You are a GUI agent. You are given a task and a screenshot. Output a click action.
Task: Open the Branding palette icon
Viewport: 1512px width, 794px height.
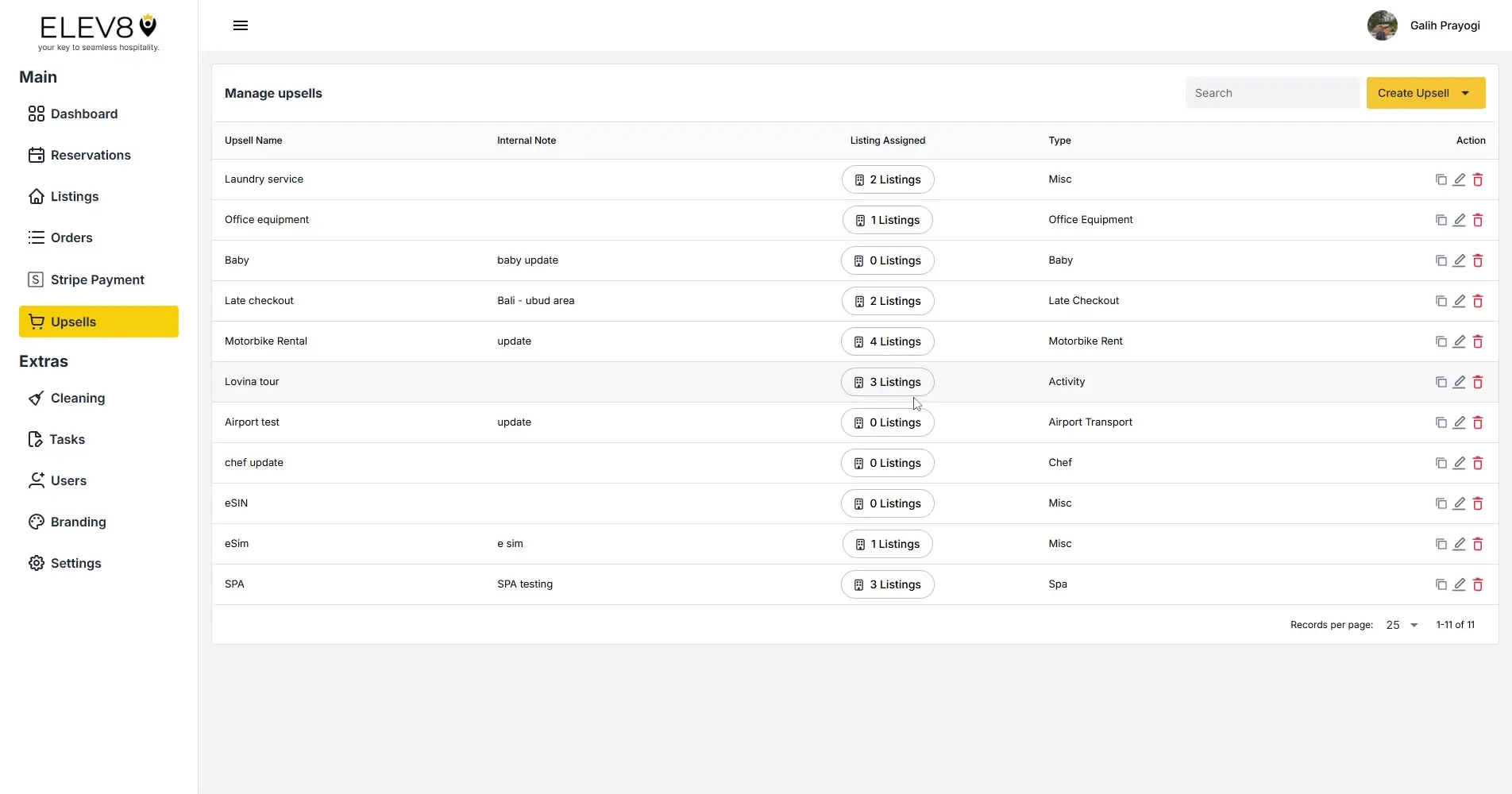(37, 522)
